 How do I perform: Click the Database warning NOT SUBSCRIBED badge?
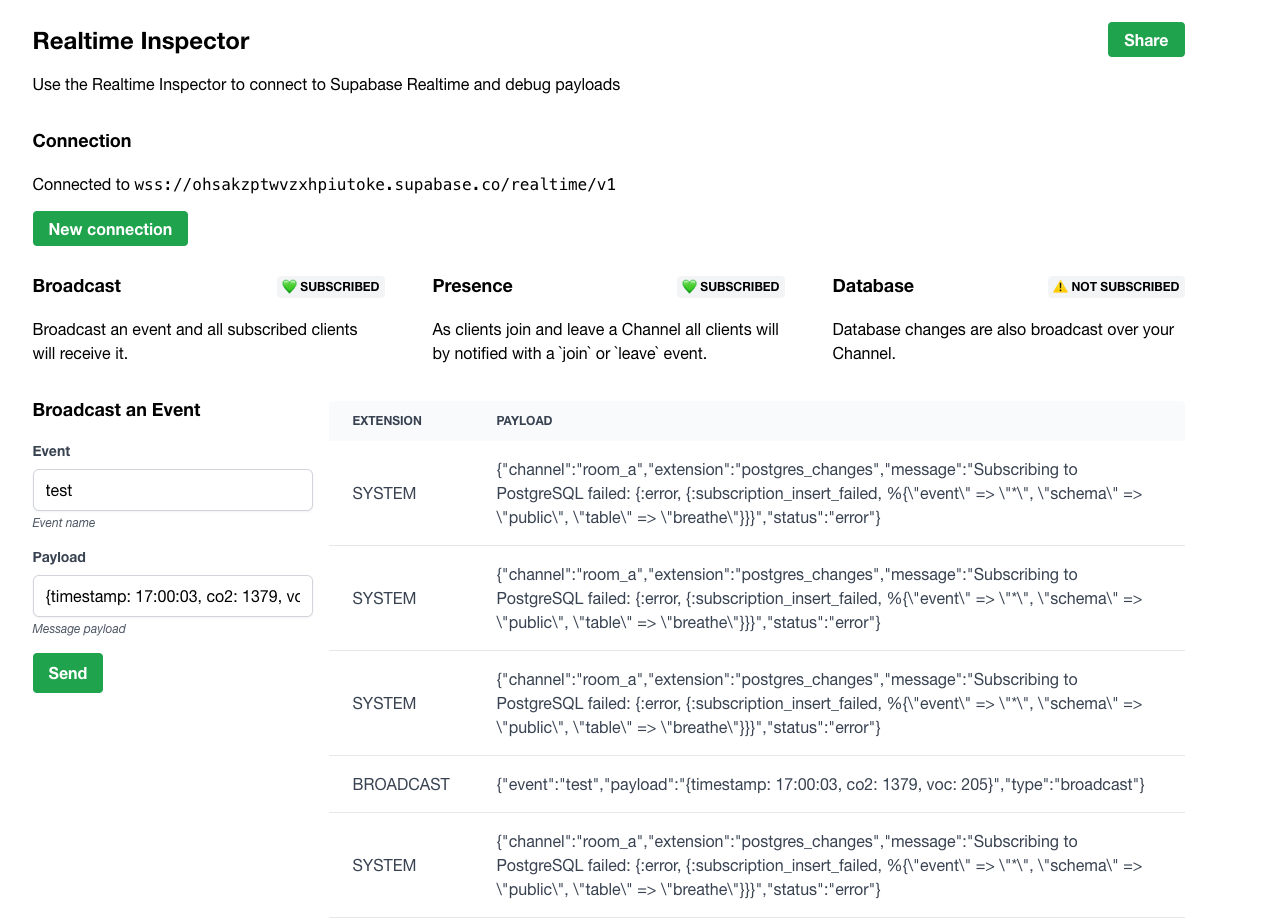tap(1116, 287)
